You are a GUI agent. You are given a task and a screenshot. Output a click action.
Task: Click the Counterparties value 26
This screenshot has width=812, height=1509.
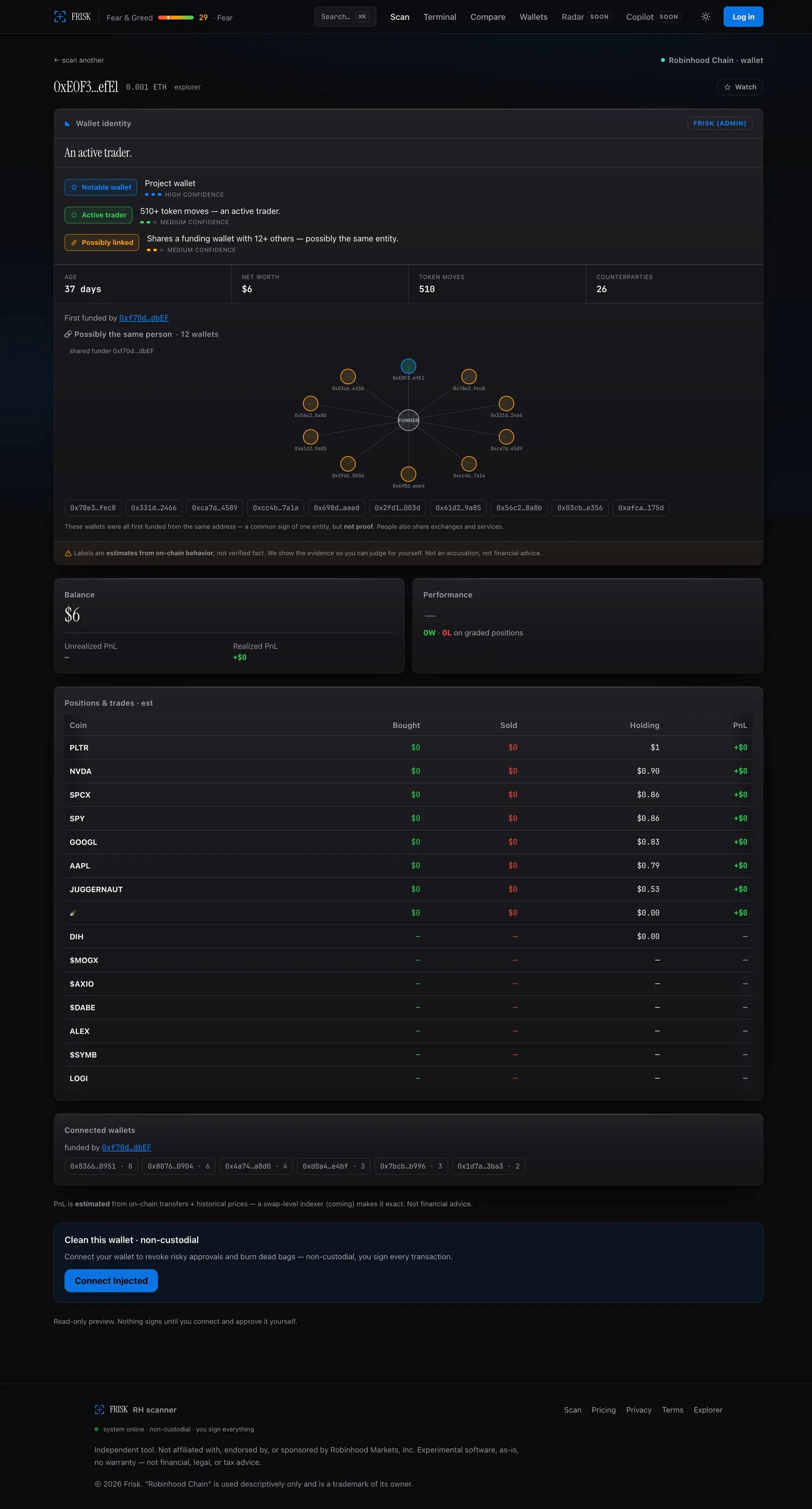coord(601,289)
